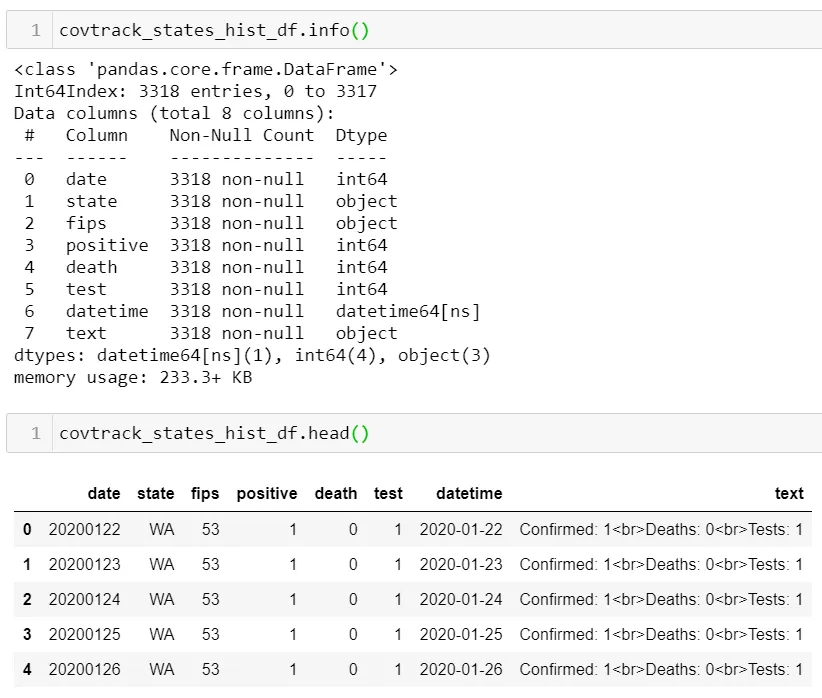Select the 'death' table column header
The image size is (822, 698).
pos(336,493)
